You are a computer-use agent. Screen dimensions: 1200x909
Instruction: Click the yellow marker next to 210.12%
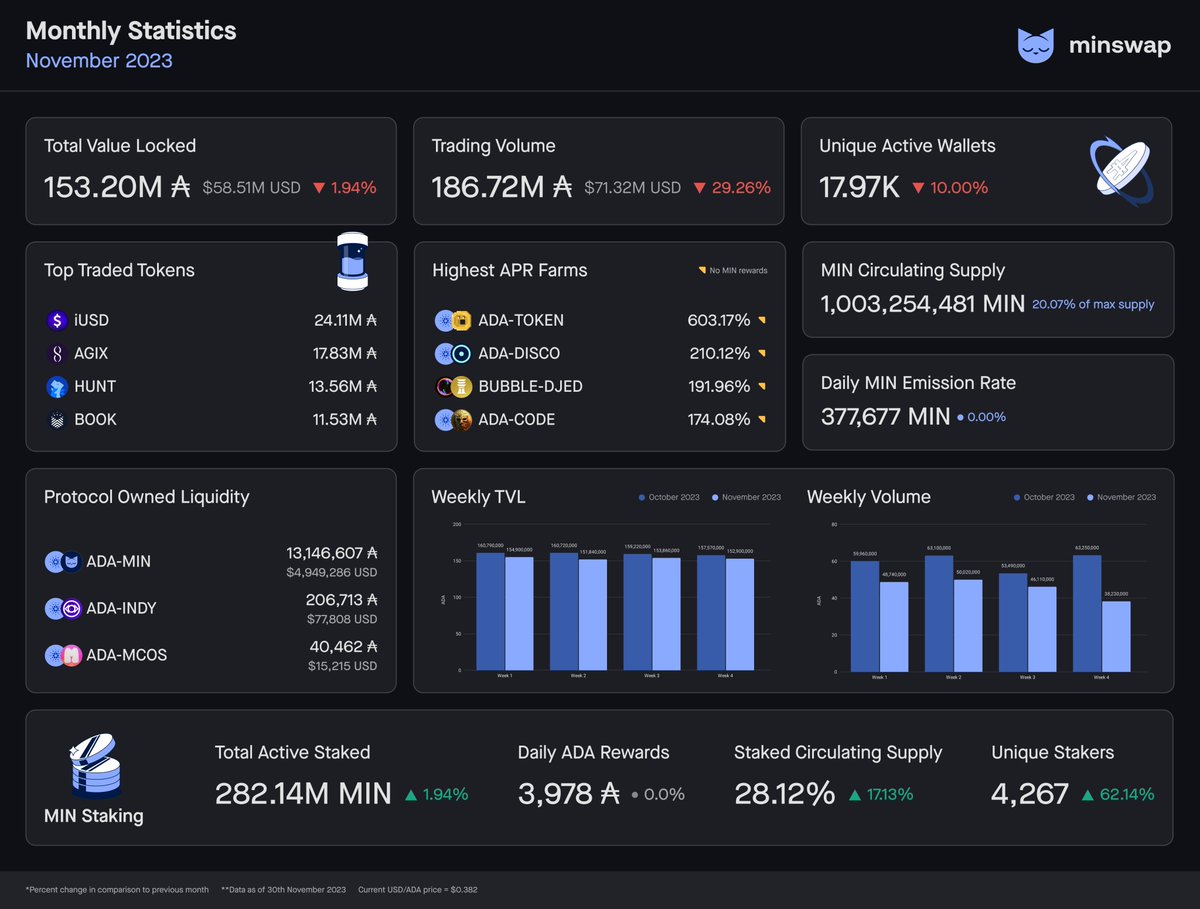click(x=761, y=354)
